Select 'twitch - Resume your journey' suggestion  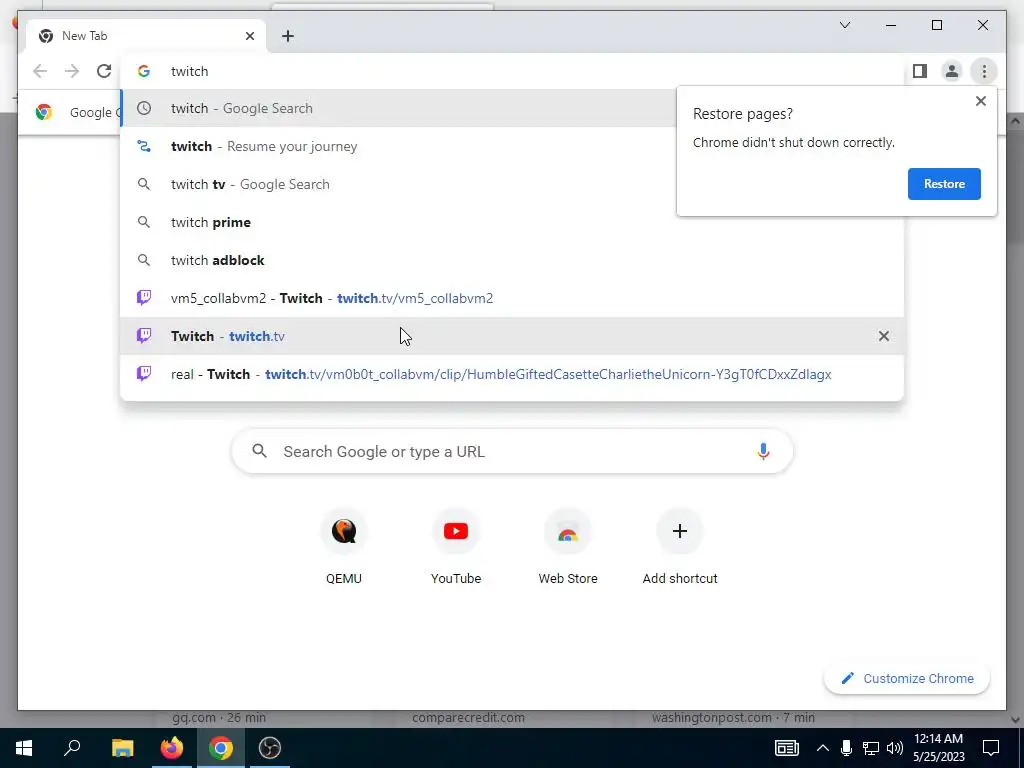[x=398, y=146]
